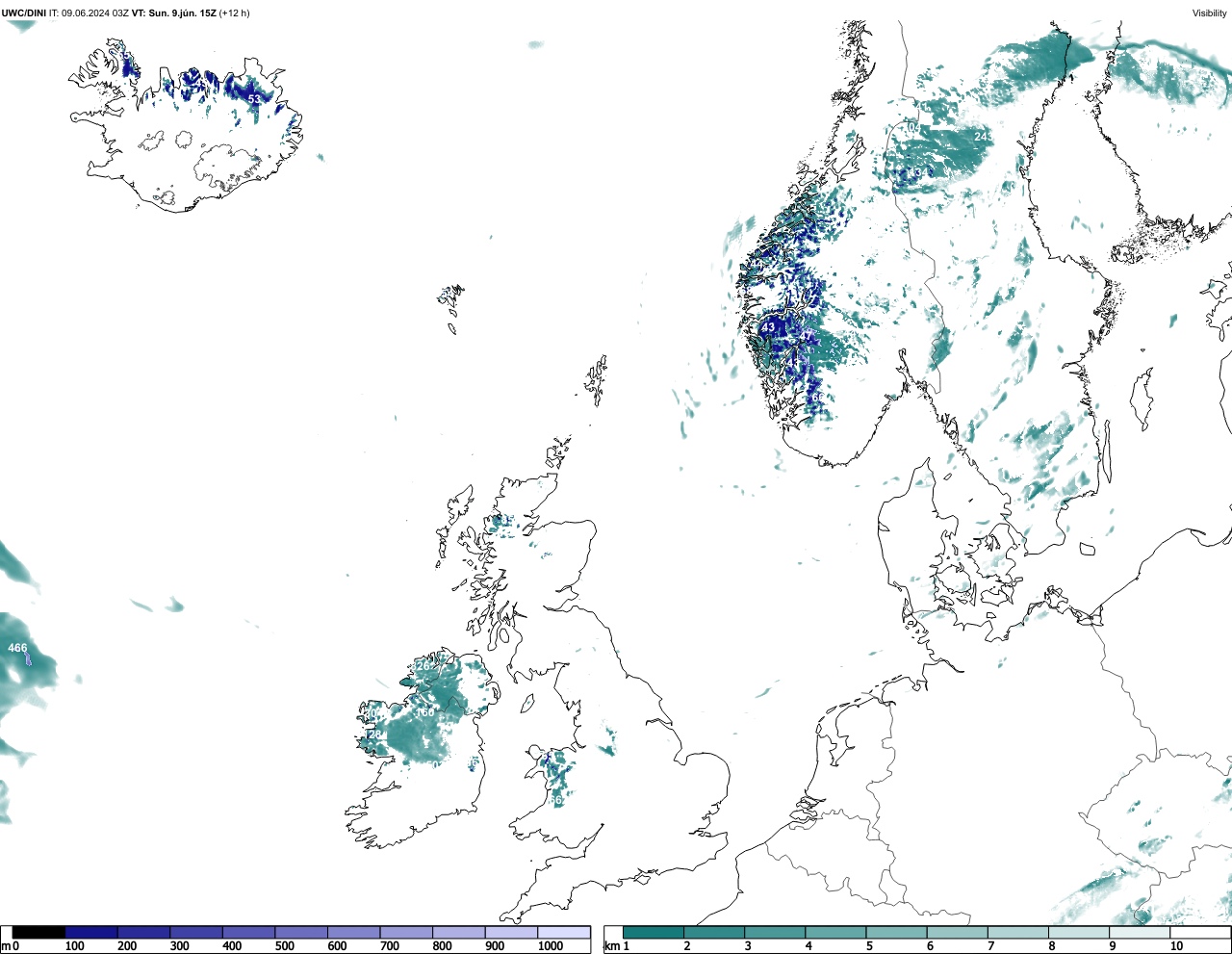Click the '466' value at left map edge
The width and height of the screenshot is (1232, 954).
tap(17, 648)
